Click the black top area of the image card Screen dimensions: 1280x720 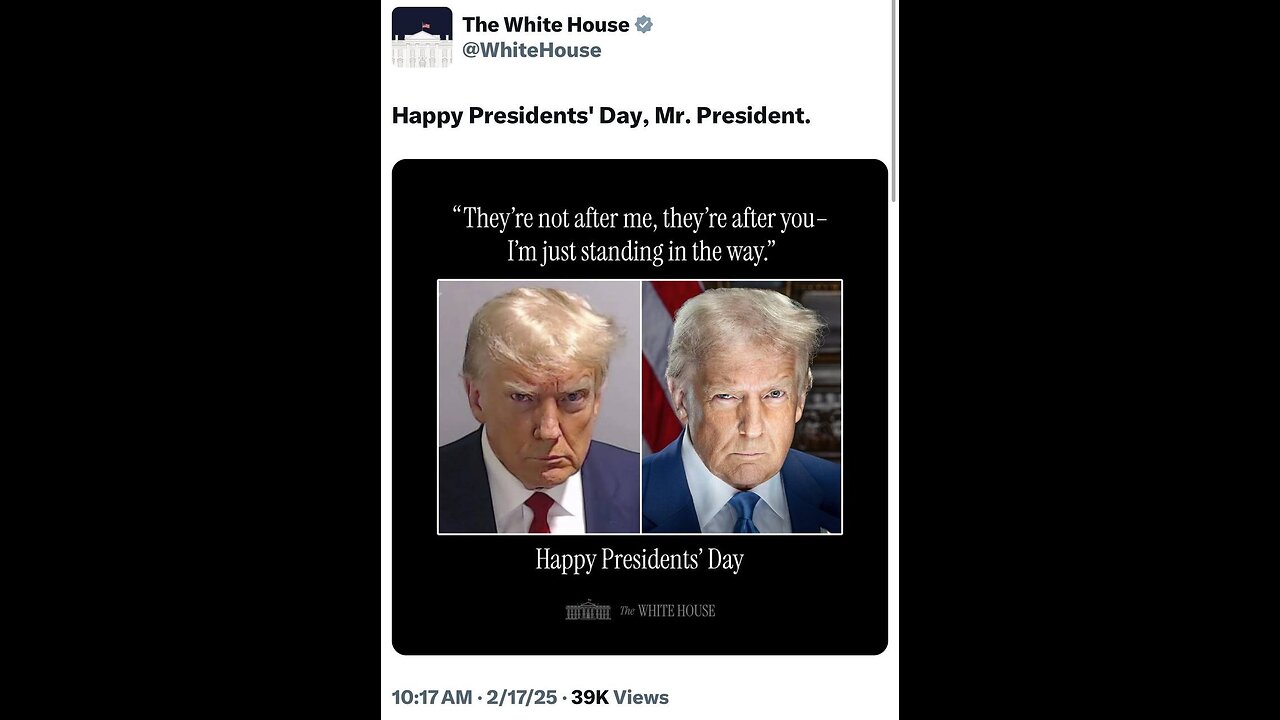(x=640, y=180)
